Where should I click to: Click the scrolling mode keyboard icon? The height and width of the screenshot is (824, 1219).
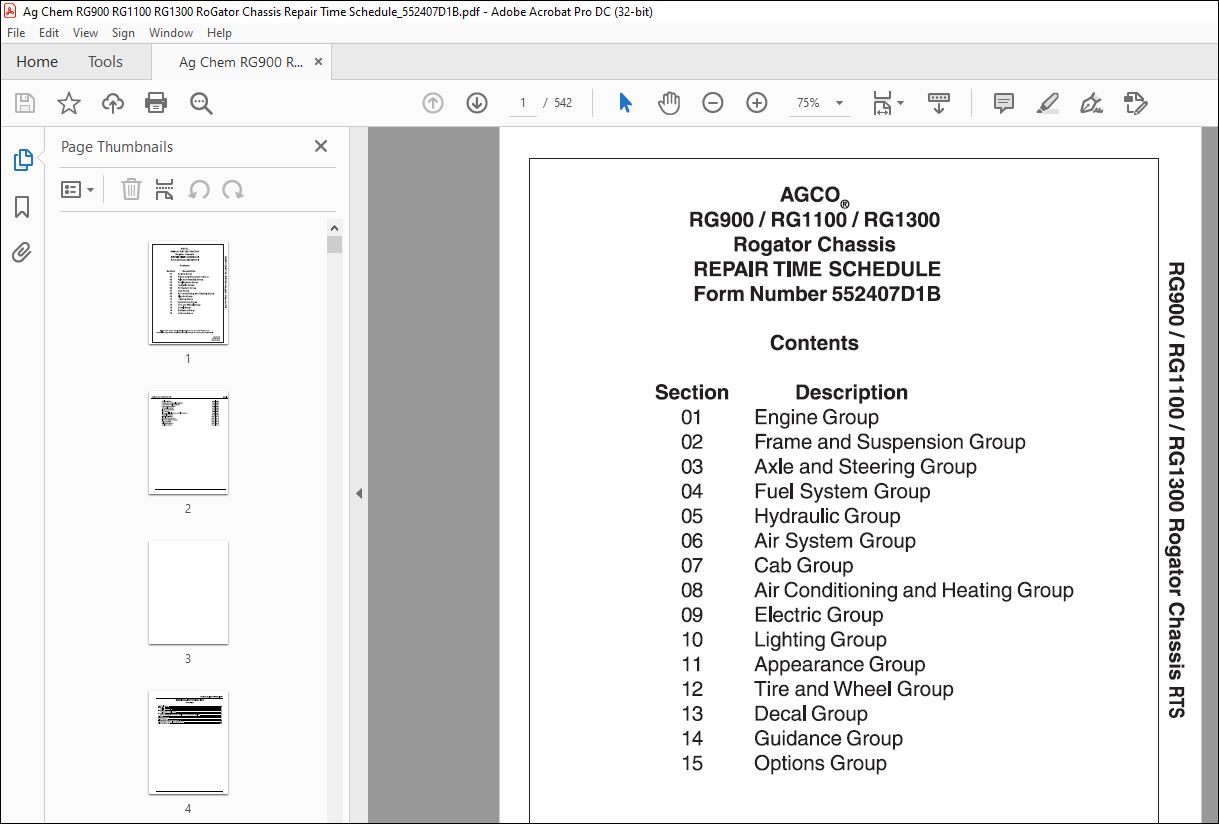click(x=939, y=103)
